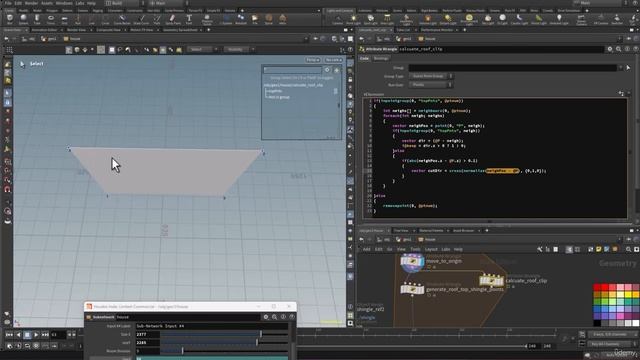Open the viewport Select mode dropdown
This screenshot has height=360, width=640.
pos(202,49)
